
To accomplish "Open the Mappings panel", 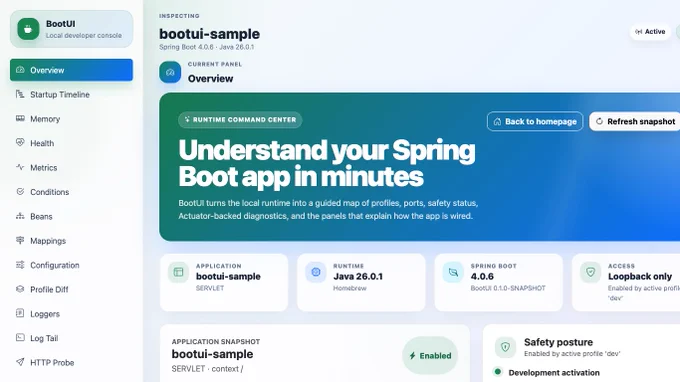I will click(x=72, y=241).
